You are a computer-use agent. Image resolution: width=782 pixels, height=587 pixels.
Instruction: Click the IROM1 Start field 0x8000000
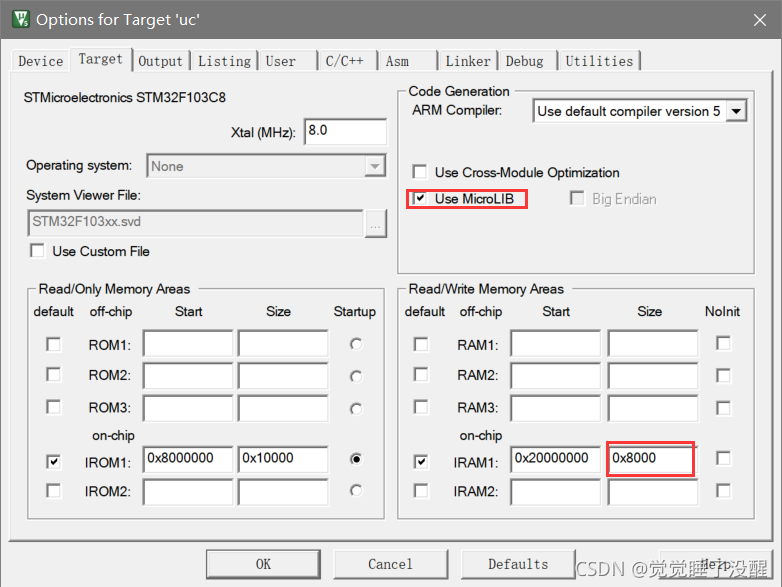(188, 459)
